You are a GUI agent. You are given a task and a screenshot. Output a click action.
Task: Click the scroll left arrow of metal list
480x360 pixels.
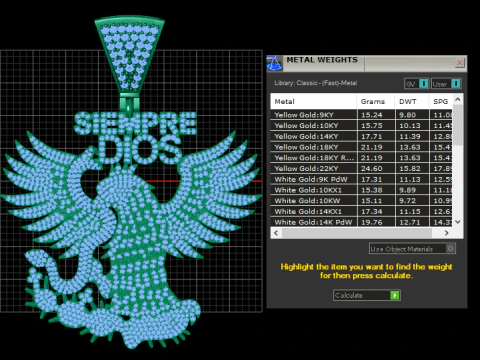[x=276, y=233]
